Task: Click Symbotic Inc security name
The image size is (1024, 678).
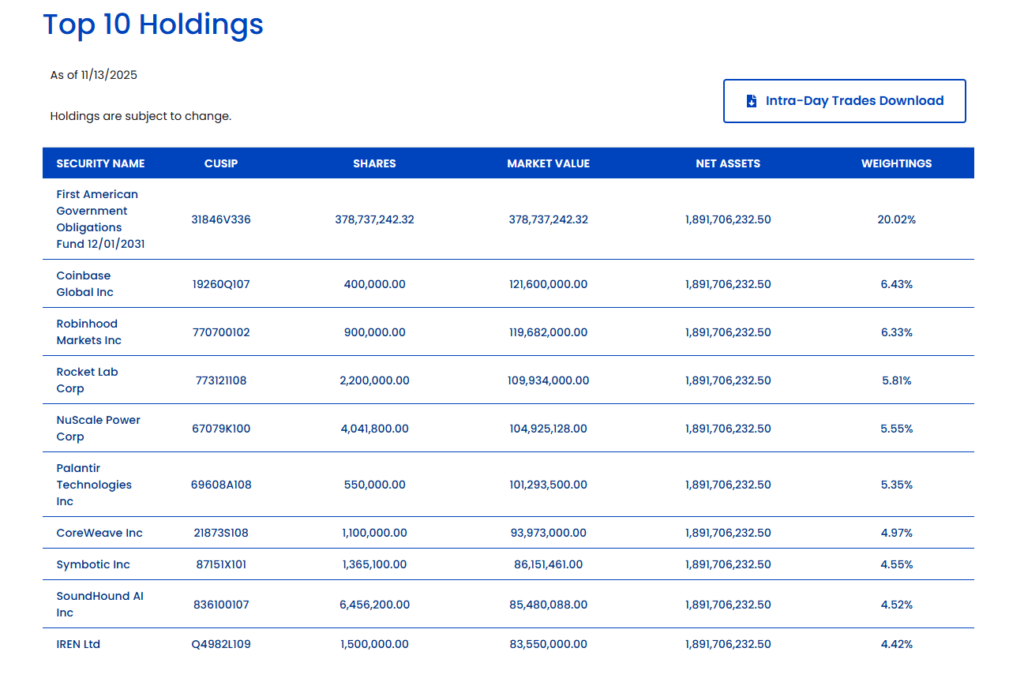Action: (93, 564)
